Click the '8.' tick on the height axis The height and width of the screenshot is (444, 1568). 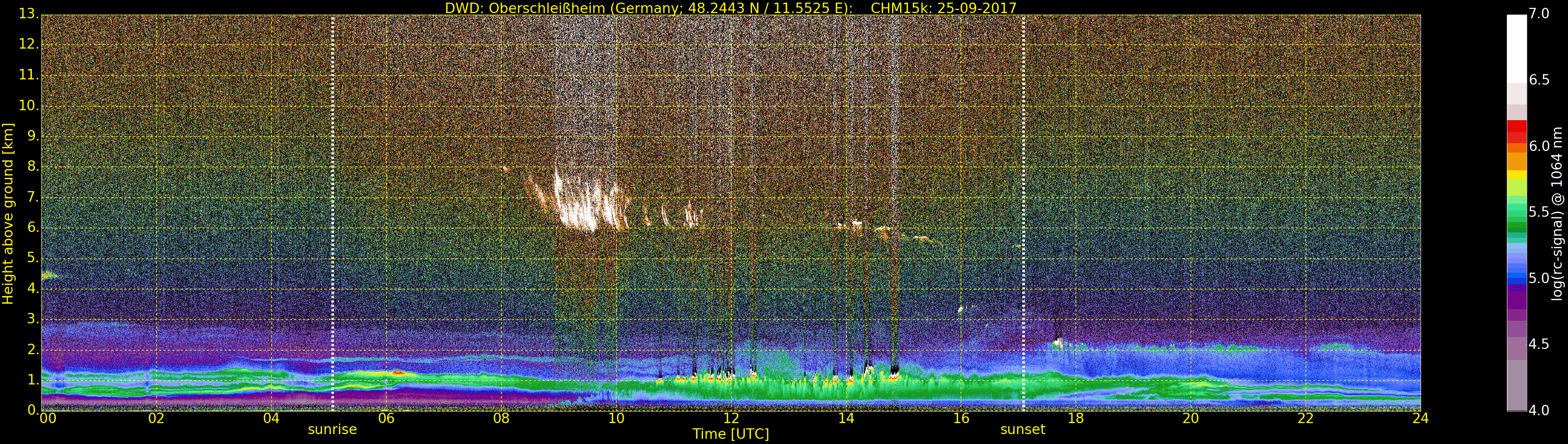33,167
